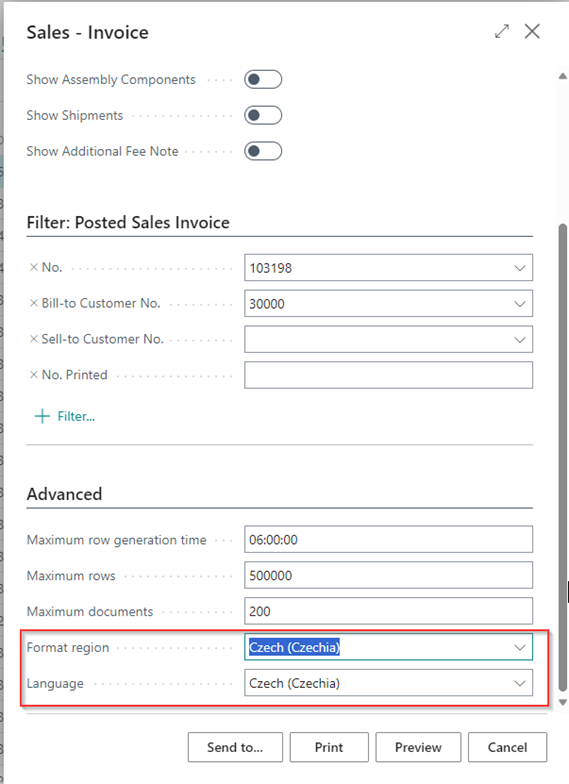
Task: Open the No. filter dropdown
Action: click(520, 268)
